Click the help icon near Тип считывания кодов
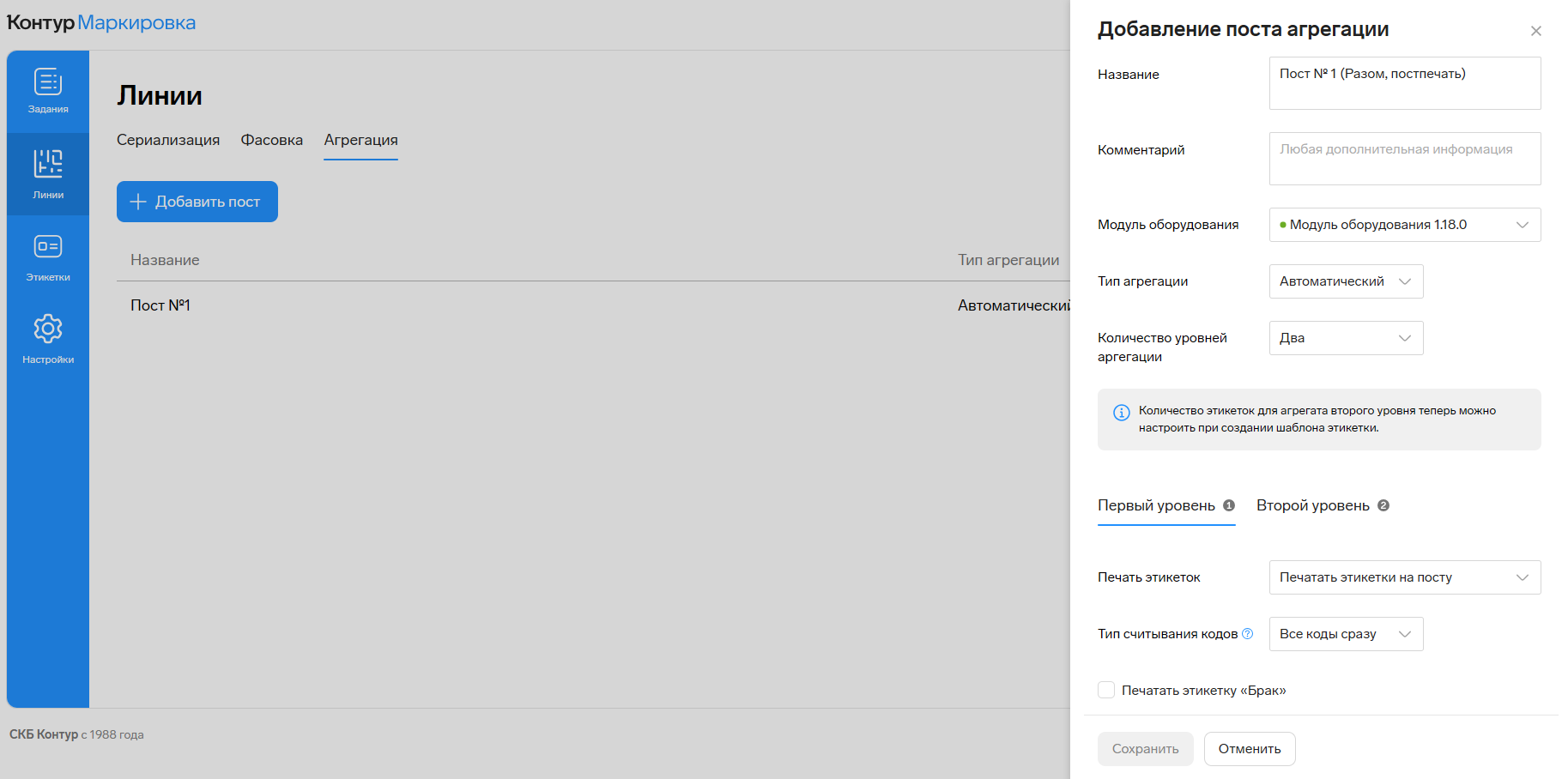This screenshot has height=779, width=1568. click(1248, 634)
